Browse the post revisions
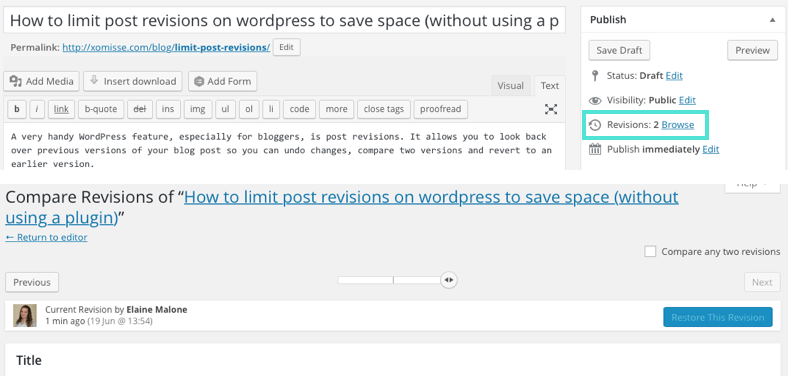 677,125
